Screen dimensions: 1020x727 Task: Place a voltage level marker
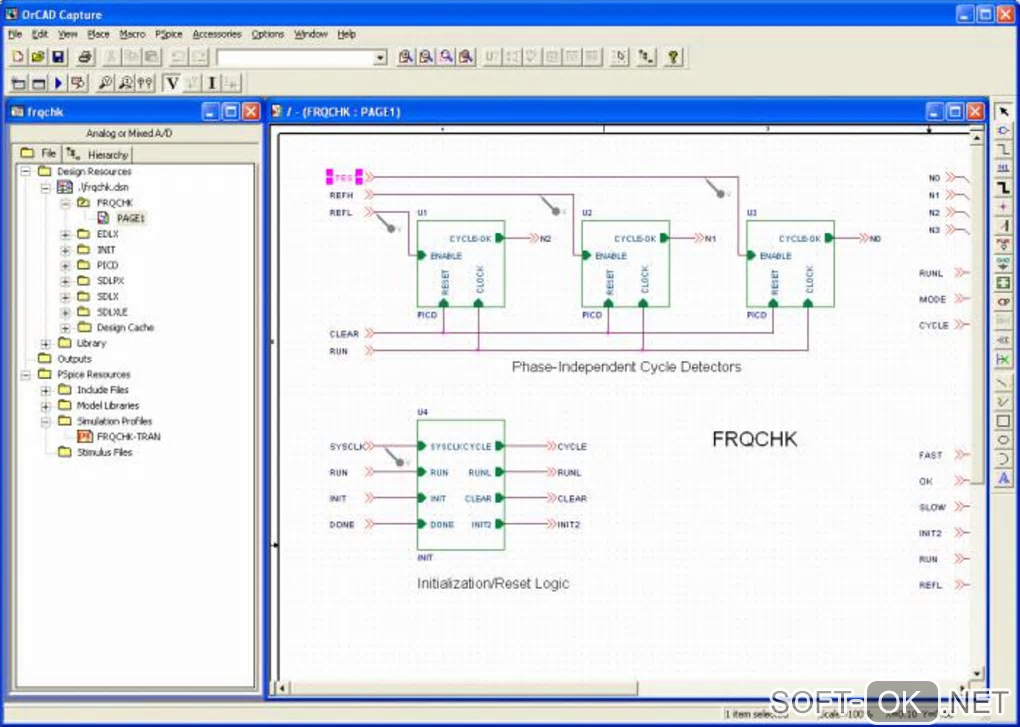(105, 83)
